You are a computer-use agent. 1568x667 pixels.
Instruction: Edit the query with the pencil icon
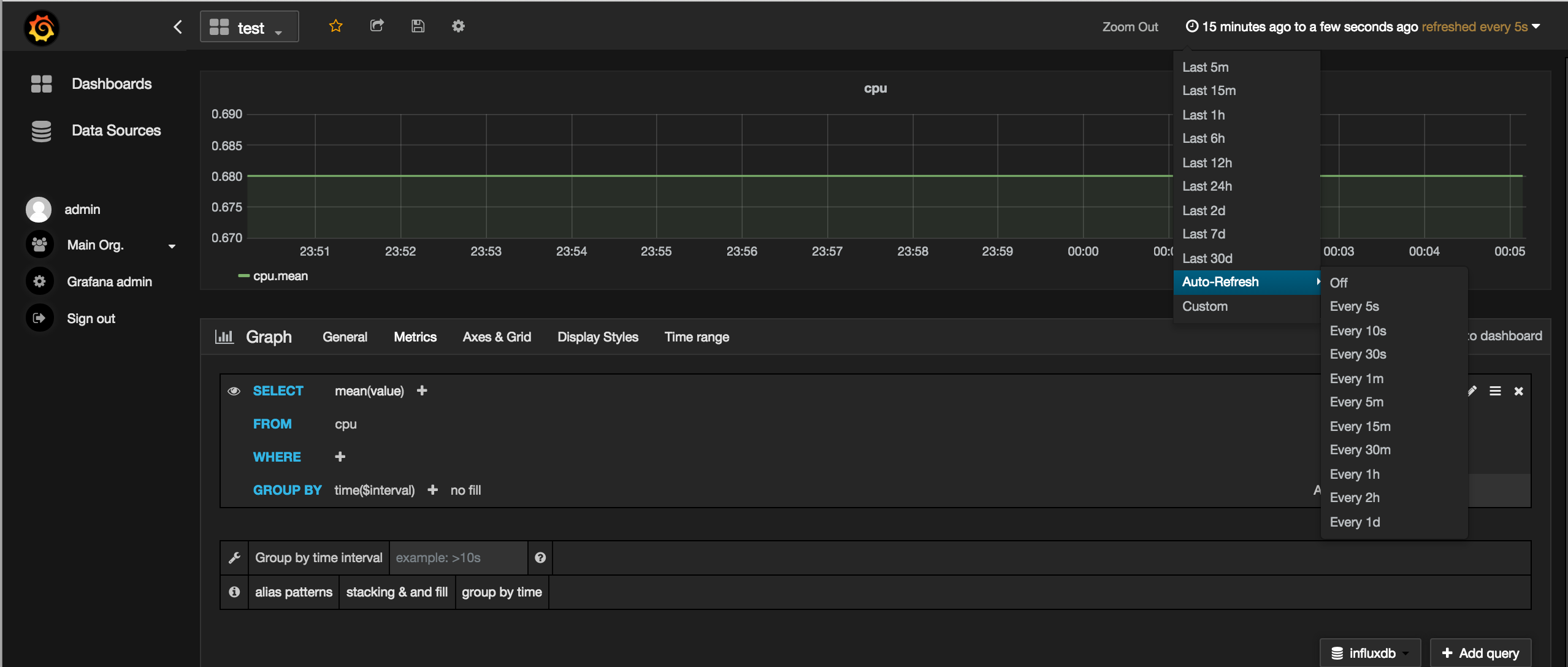click(1473, 391)
